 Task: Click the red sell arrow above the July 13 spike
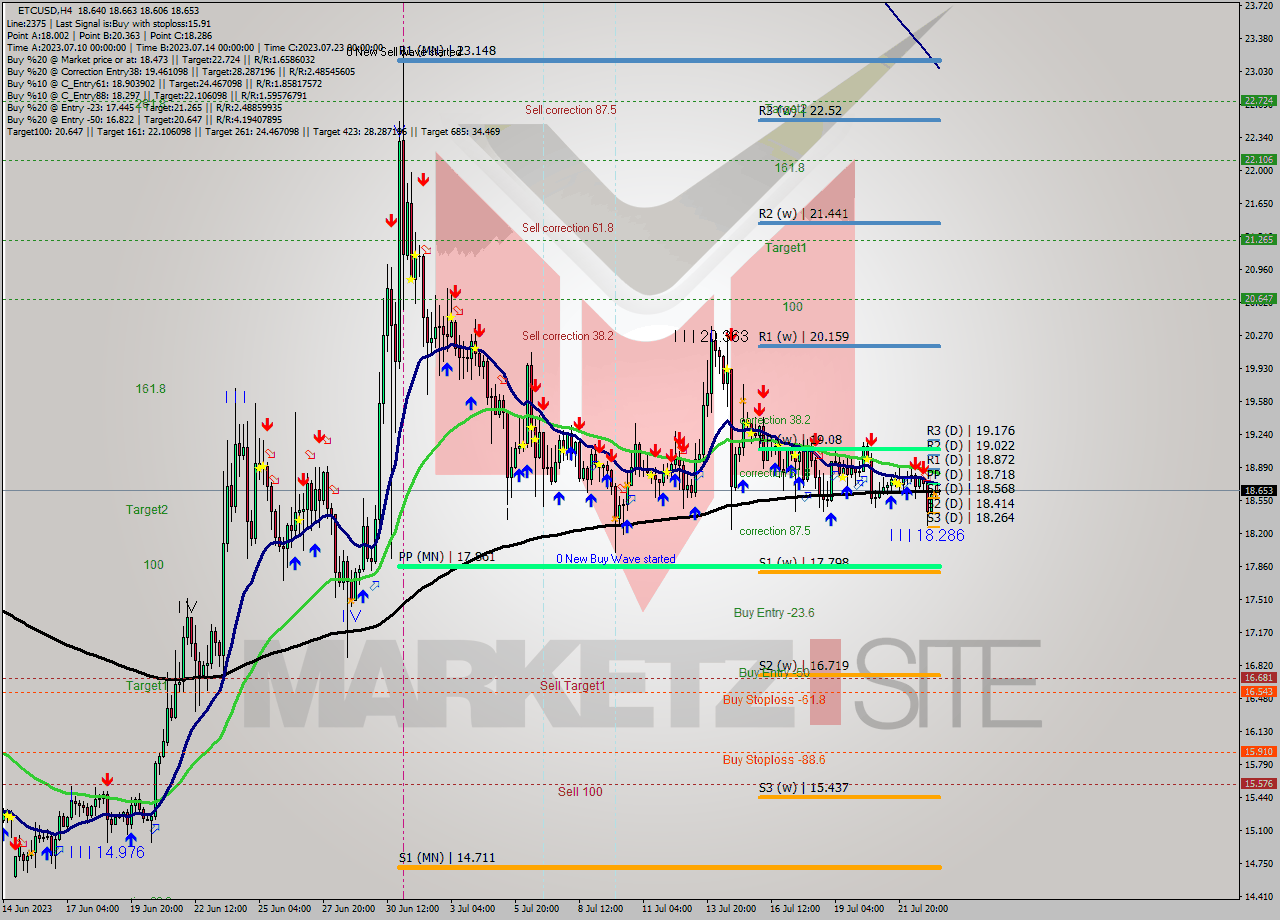pyautogui.click(x=763, y=392)
